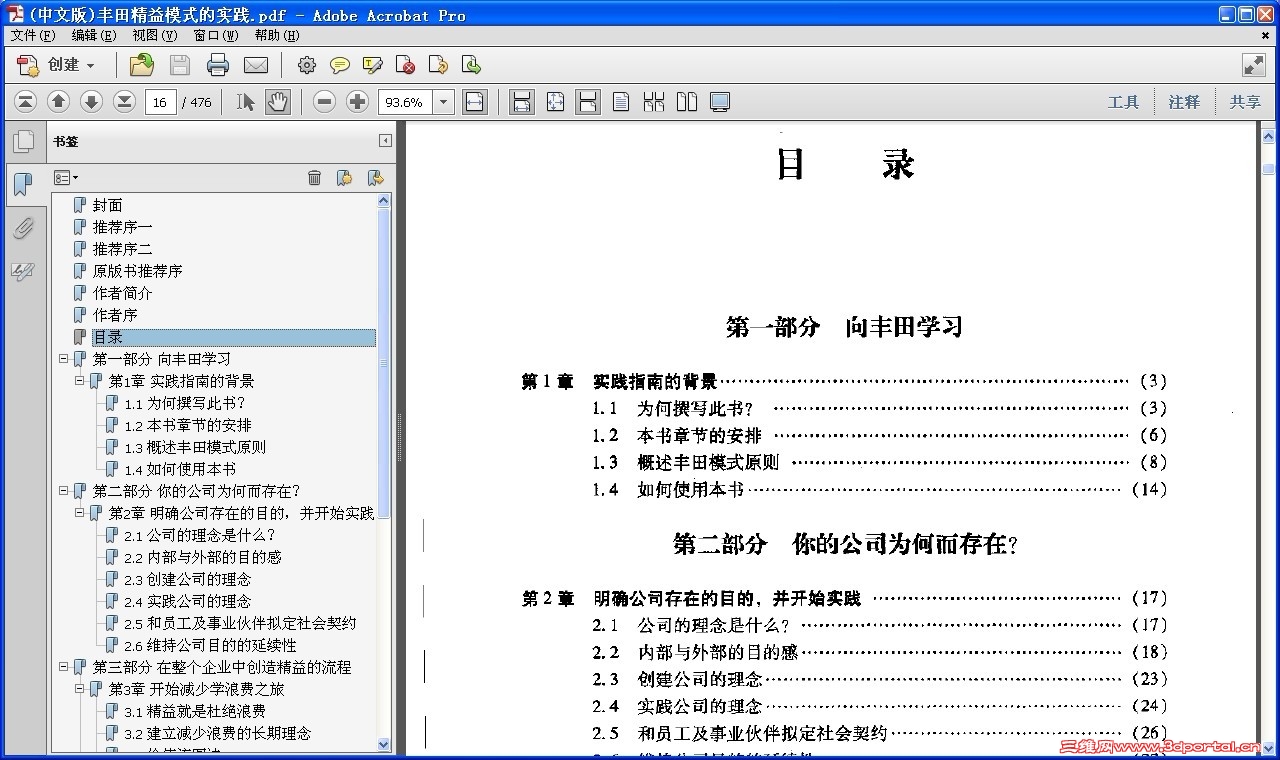Click the 93.6% zoom value field
The image size is (1280, 760).
pos(405,102)
